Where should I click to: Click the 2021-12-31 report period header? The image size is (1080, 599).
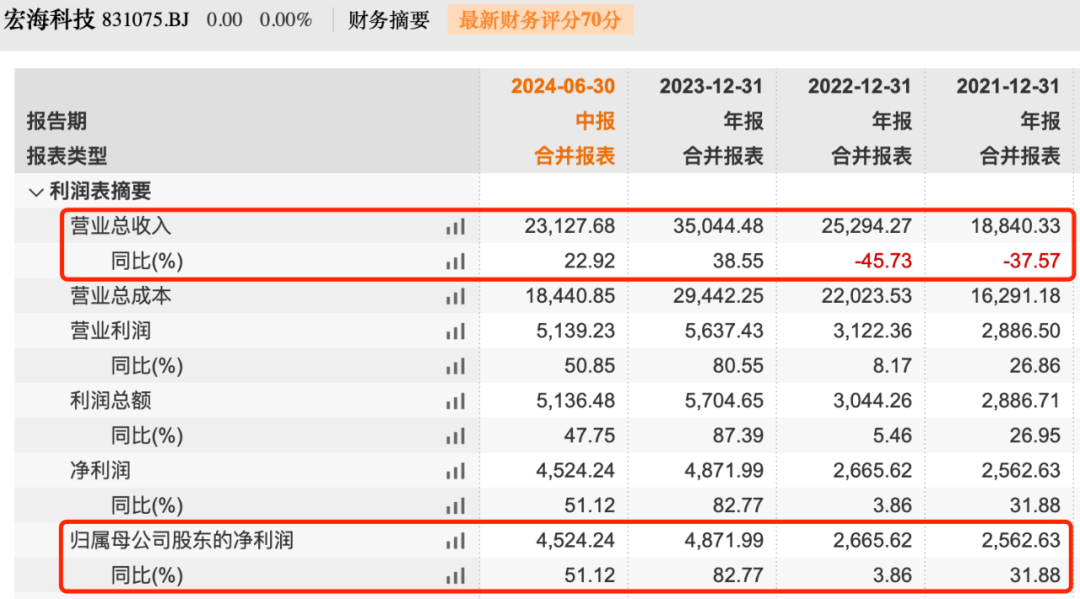coord(1008,86)
